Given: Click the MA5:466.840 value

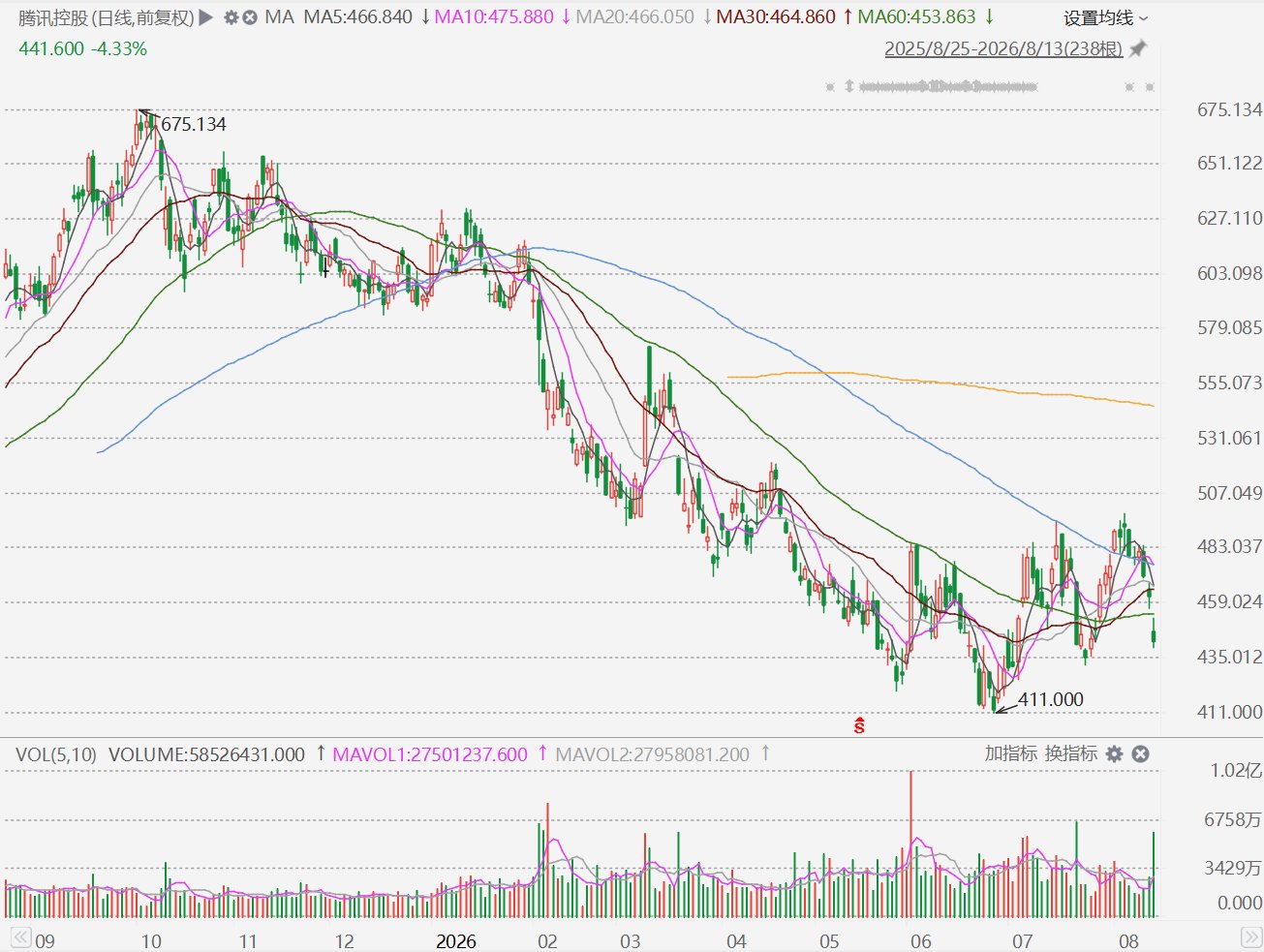Looking at the screenshot, I should click(358, 17).
